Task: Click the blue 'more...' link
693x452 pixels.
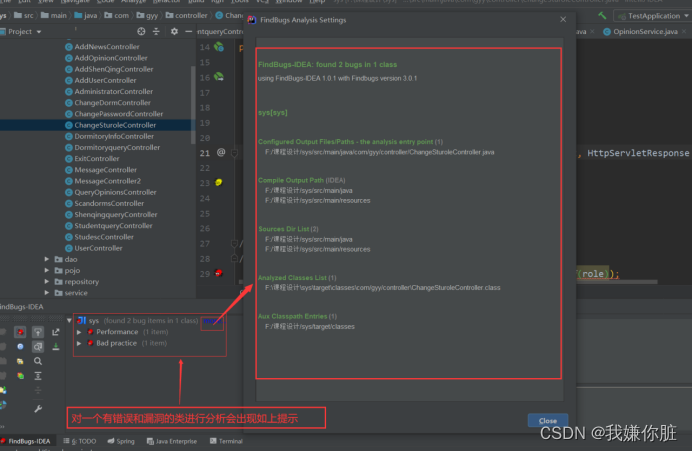Action: tap(213, 320)
